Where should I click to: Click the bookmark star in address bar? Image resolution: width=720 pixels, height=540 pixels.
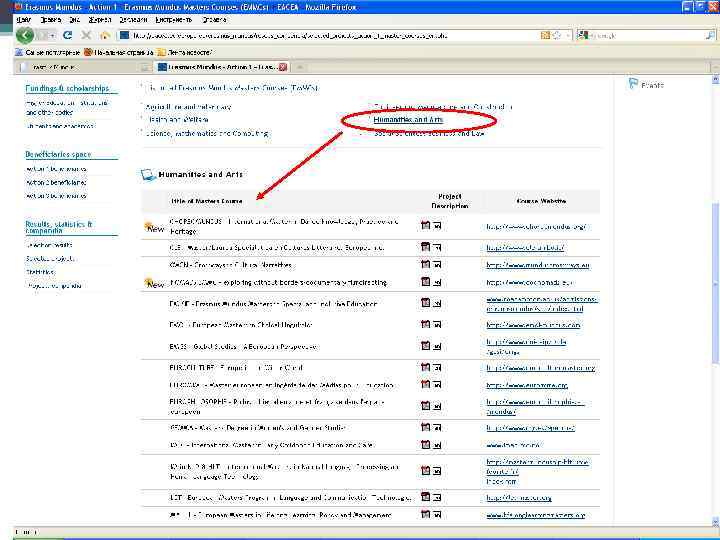tap(557, 35)
